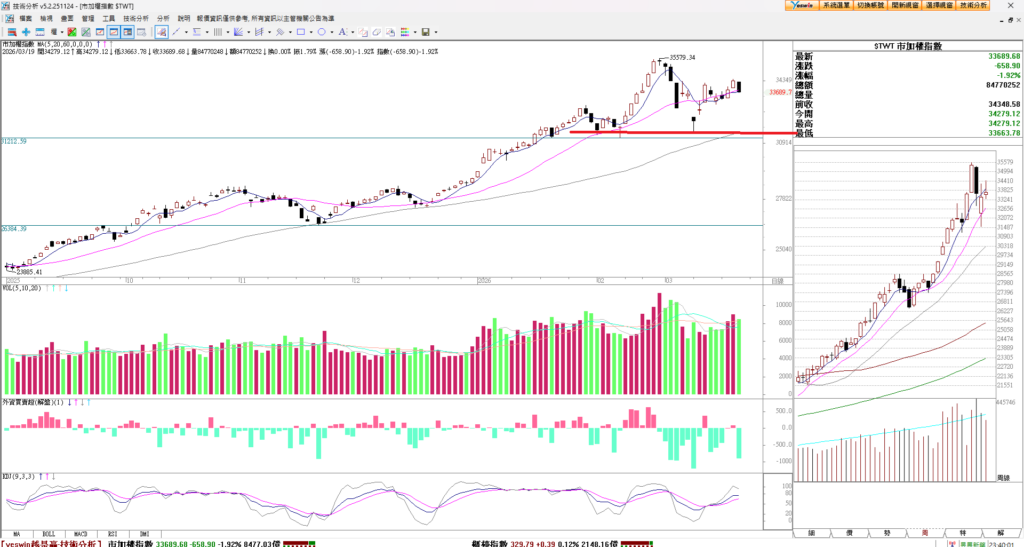Select the crosshair cursor tool in toolbar

click(x=26, y=32)
